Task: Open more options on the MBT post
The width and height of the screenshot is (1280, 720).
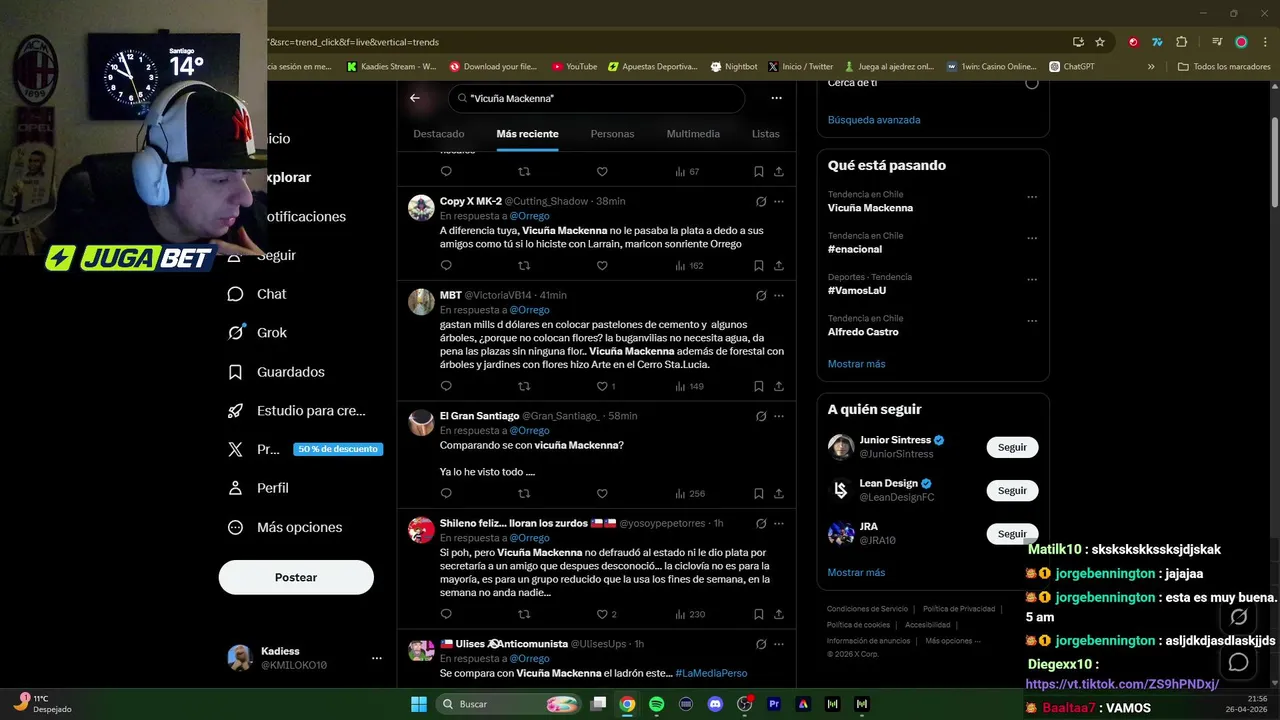Action: coord(779,296)
